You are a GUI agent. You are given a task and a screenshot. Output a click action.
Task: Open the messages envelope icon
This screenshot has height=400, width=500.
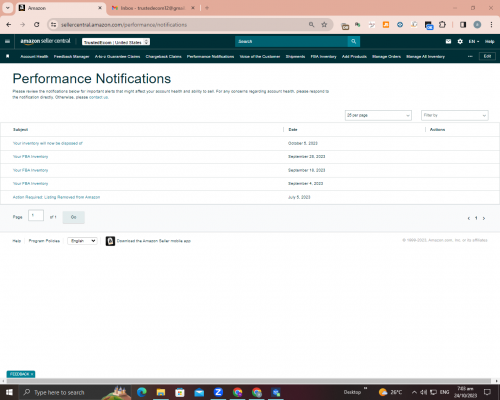pyautogui.click(x=448, y=41)
